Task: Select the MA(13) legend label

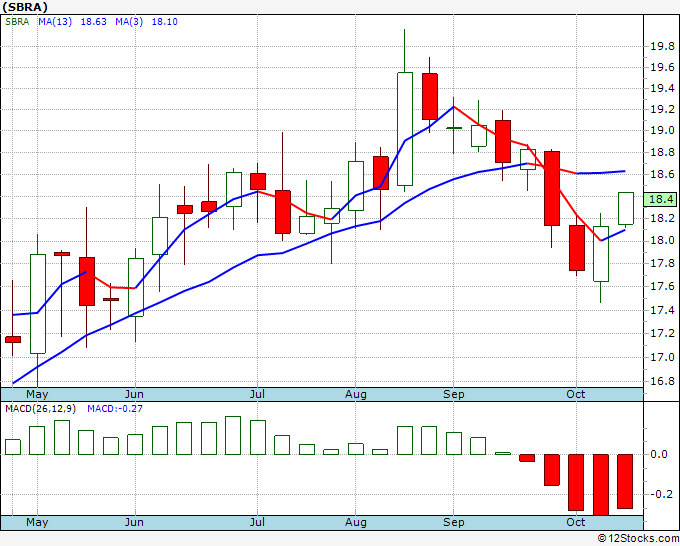Action: click(55, 22)
